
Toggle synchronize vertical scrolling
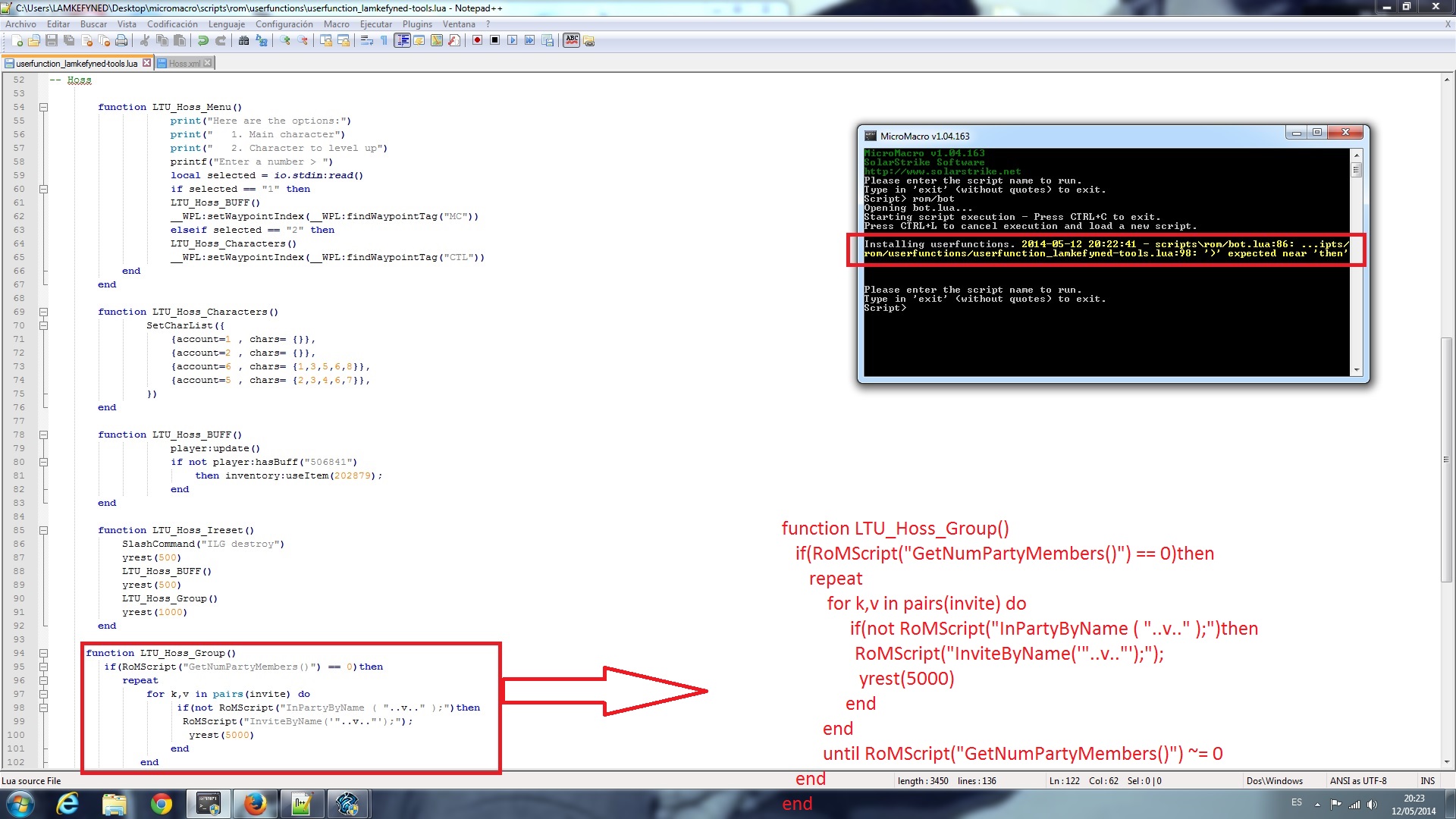[326, 41]
